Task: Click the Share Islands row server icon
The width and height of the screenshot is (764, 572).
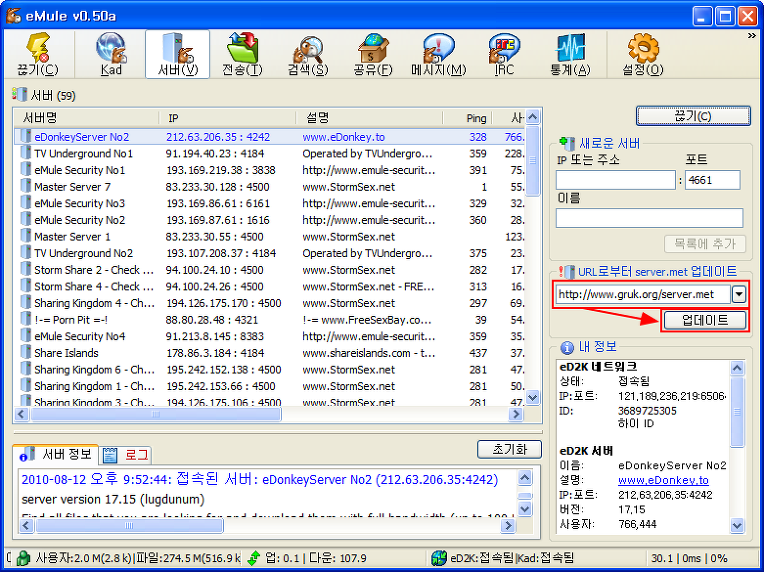Action: pos(25,353)
